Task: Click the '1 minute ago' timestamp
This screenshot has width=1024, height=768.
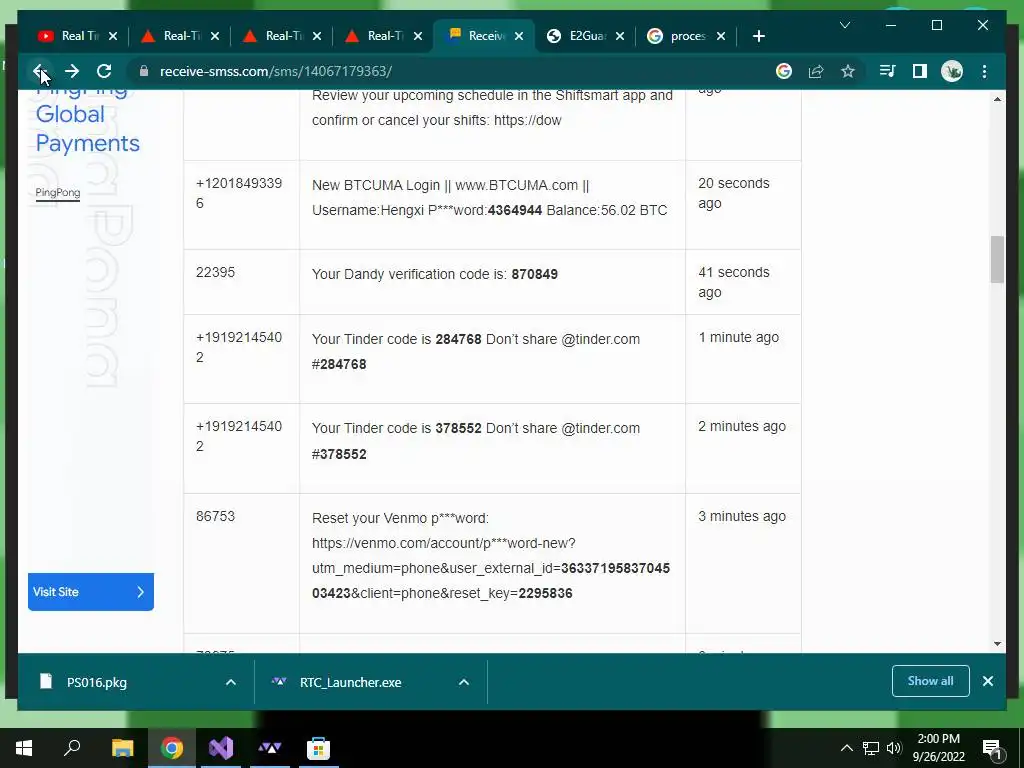Action: click(x=739, y=338)
